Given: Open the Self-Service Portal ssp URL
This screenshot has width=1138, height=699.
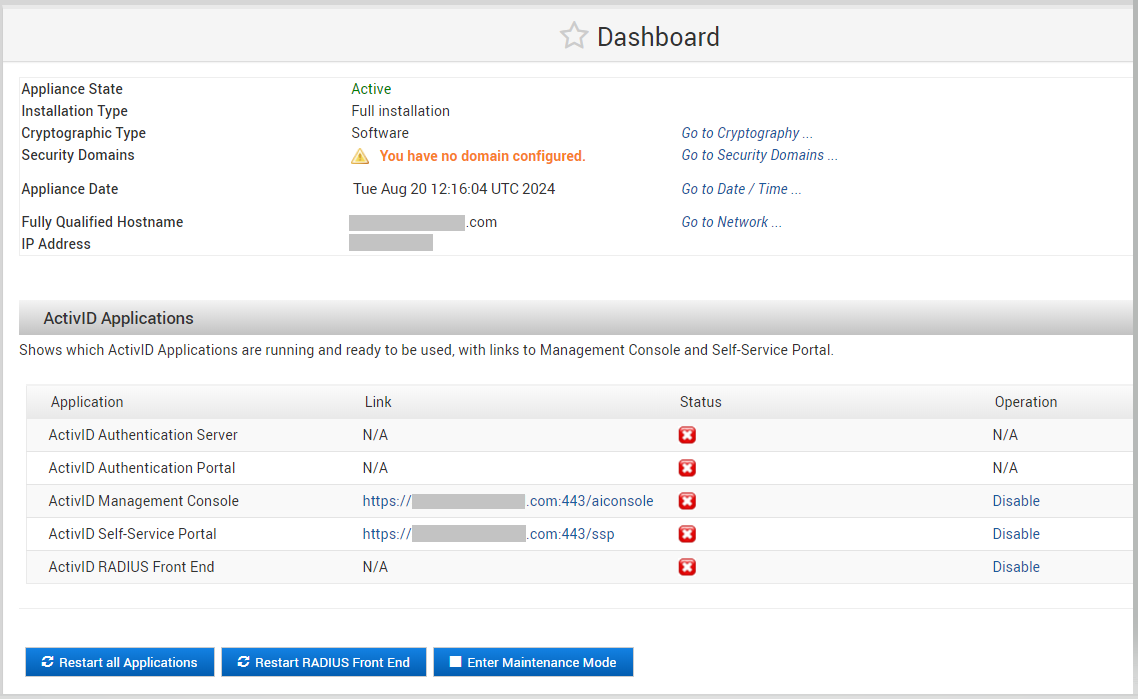Looking at the screenshot, I should (488, 534).
